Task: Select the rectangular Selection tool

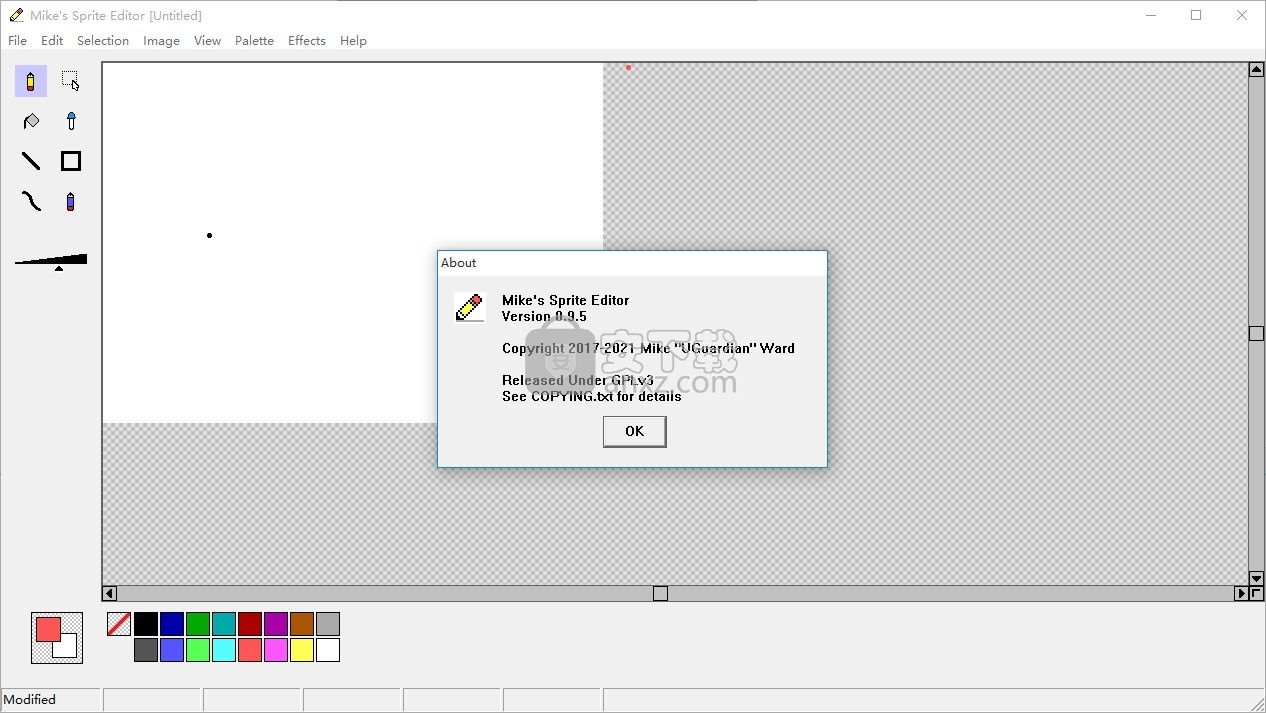Action: point(70,81)
